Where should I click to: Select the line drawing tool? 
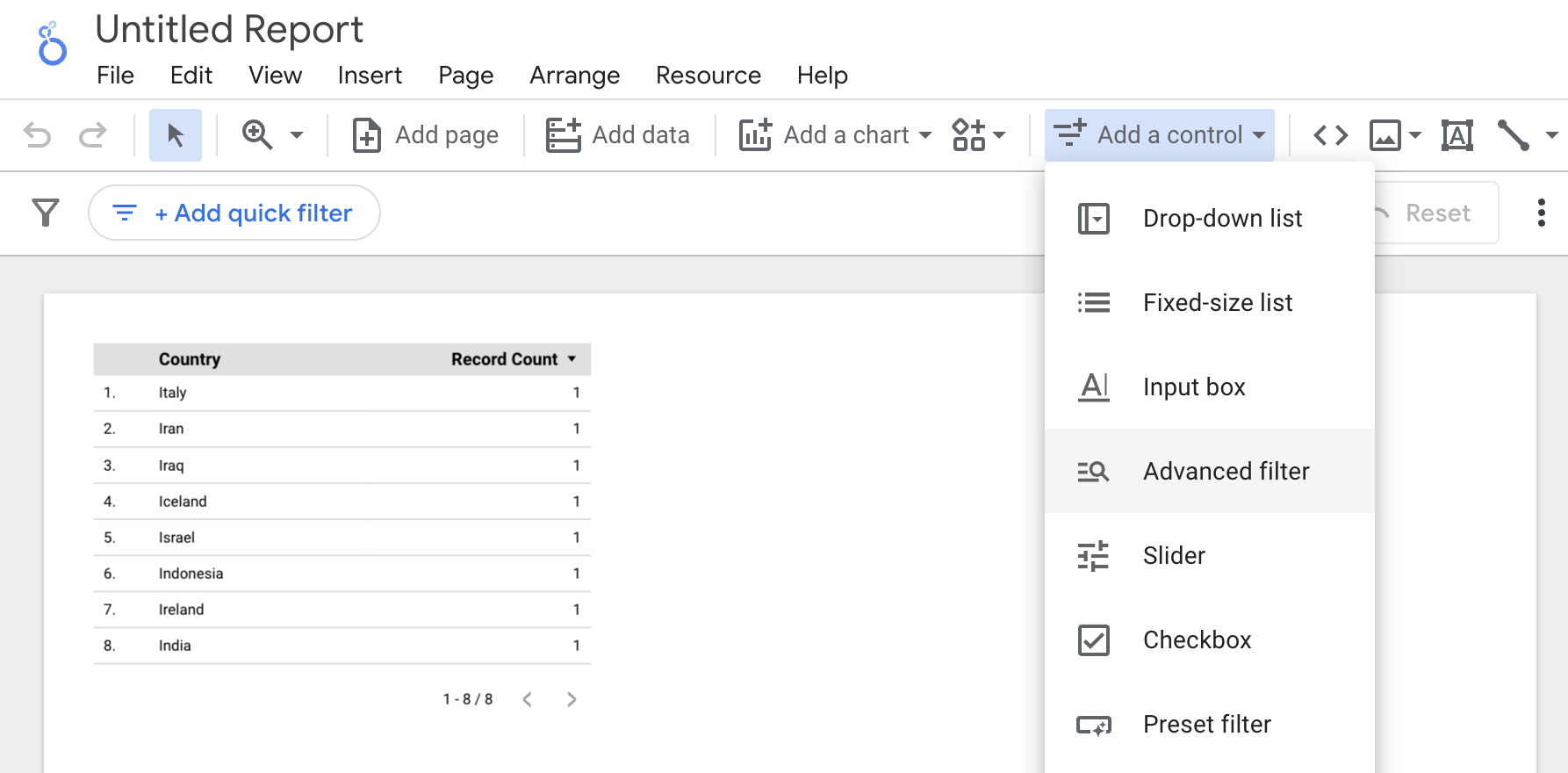coord(1514,135)
